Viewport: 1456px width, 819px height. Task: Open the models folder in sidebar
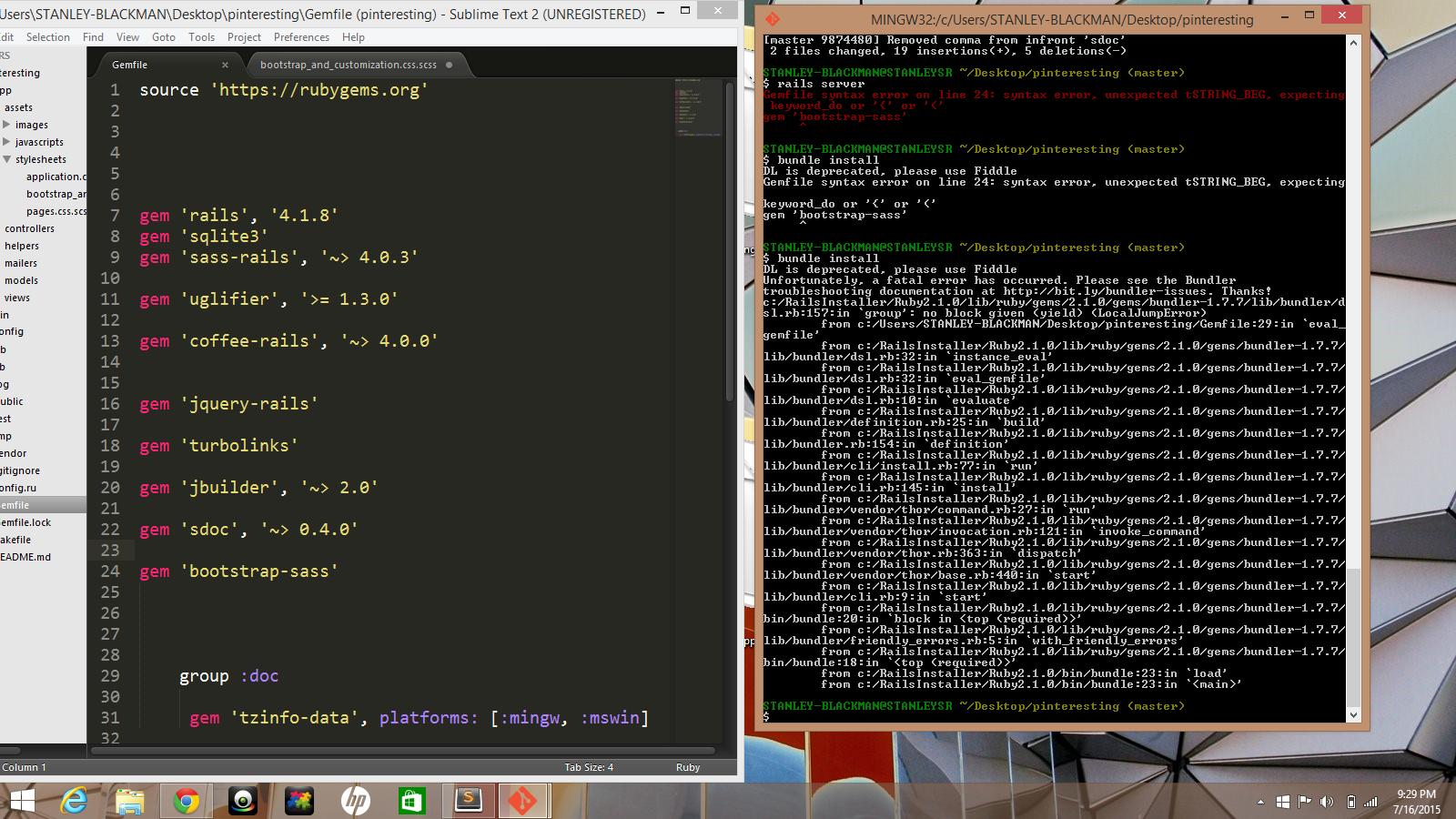click(21, 280)
